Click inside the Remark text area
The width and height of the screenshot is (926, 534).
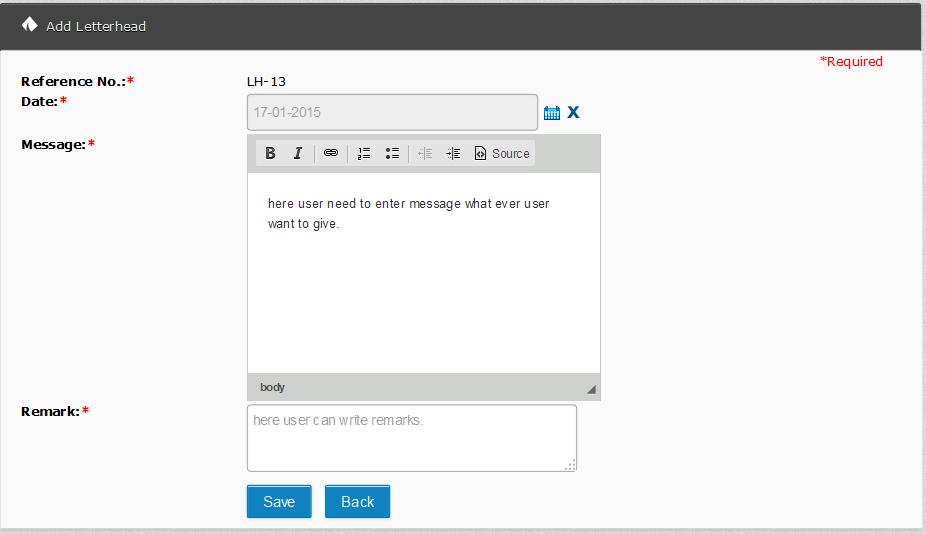pos(411,438)
